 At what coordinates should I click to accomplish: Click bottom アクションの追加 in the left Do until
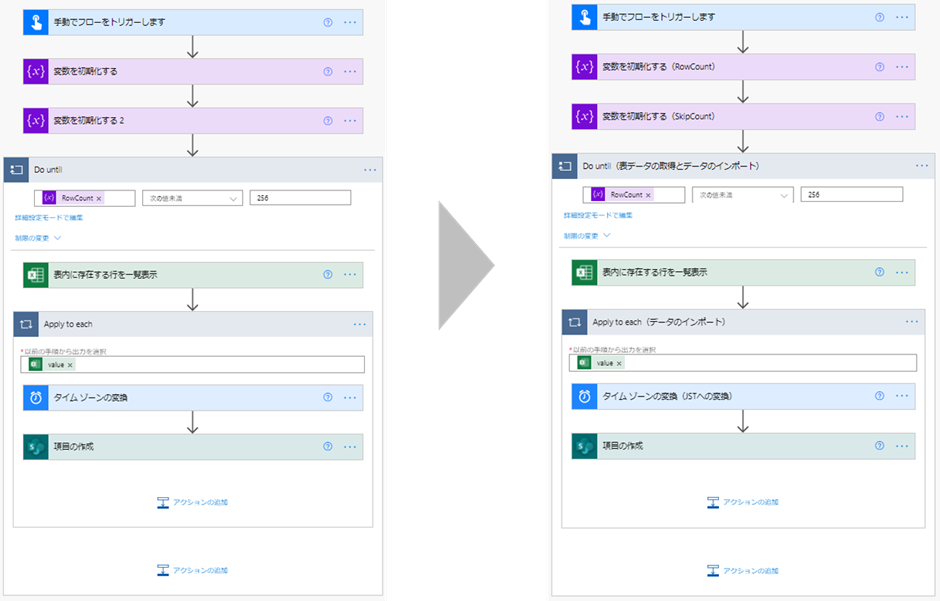pos(192,570)
